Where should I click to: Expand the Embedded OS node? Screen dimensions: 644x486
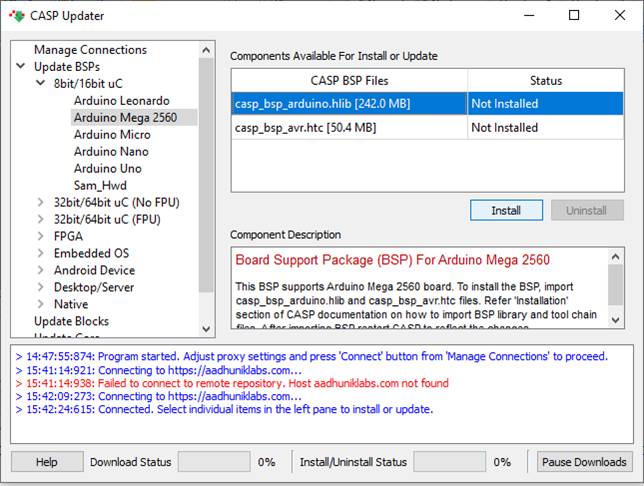point(41,254)
